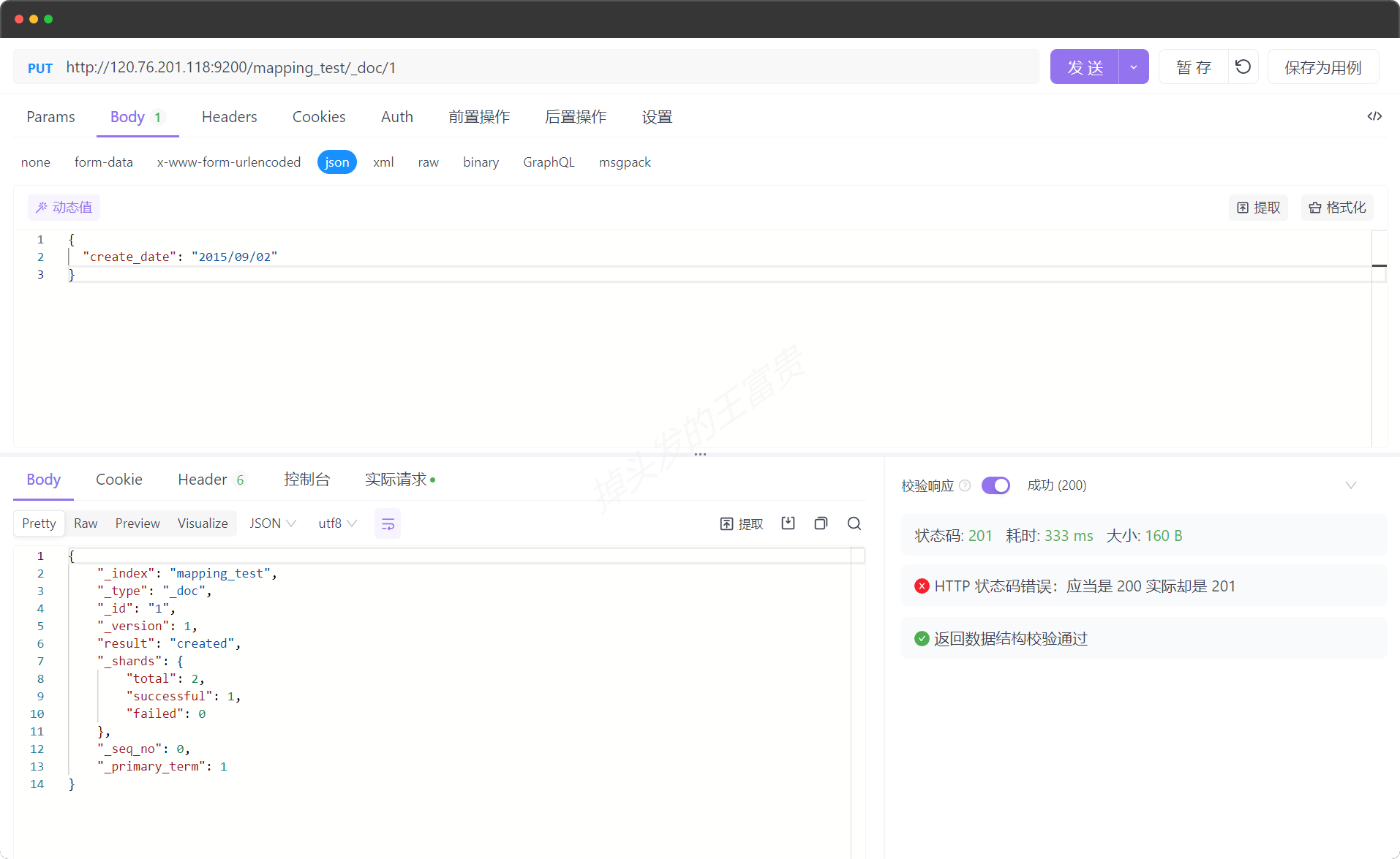Click the 耗时: 333 ms text

coord(1049,536)
